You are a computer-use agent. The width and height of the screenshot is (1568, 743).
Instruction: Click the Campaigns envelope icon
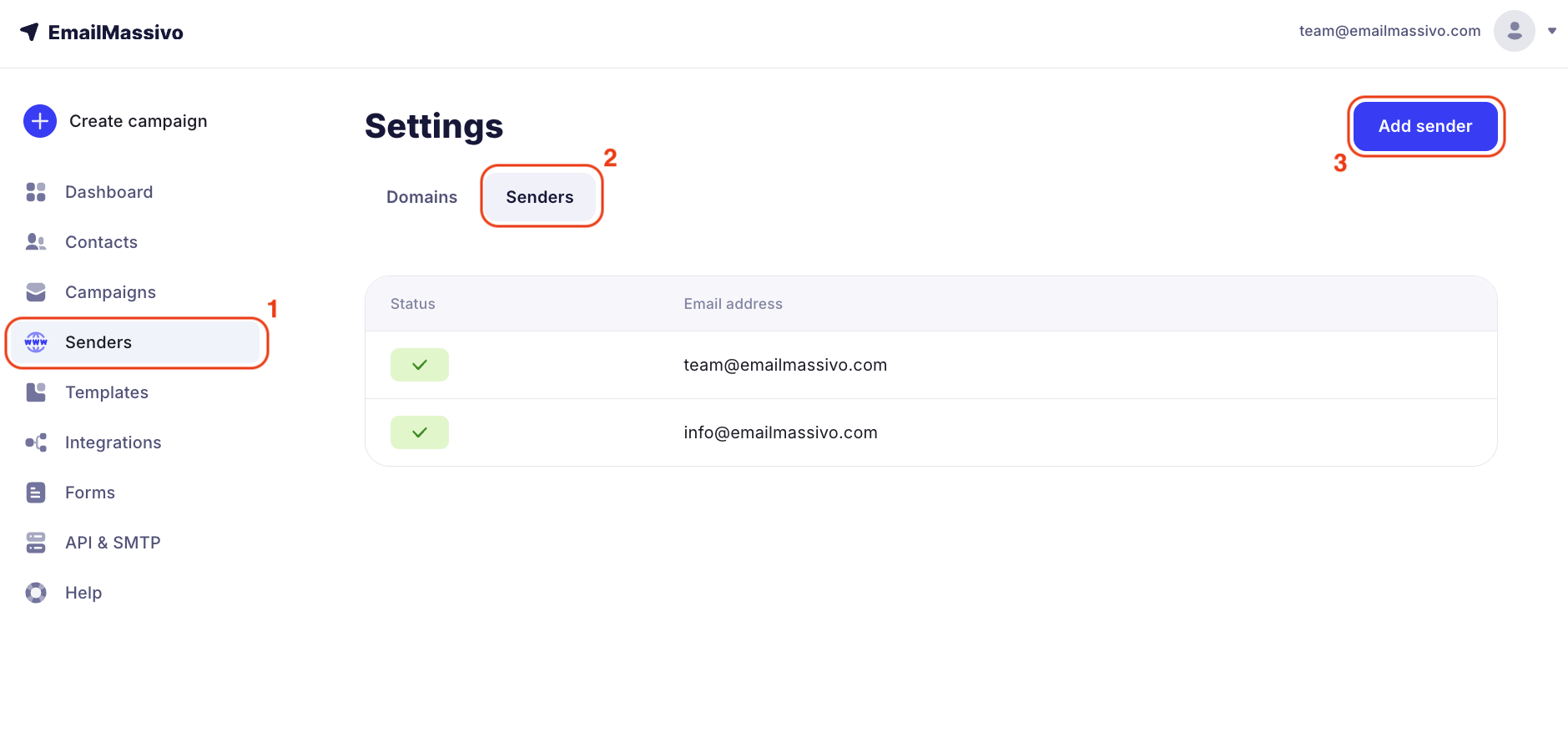[36, 292]
